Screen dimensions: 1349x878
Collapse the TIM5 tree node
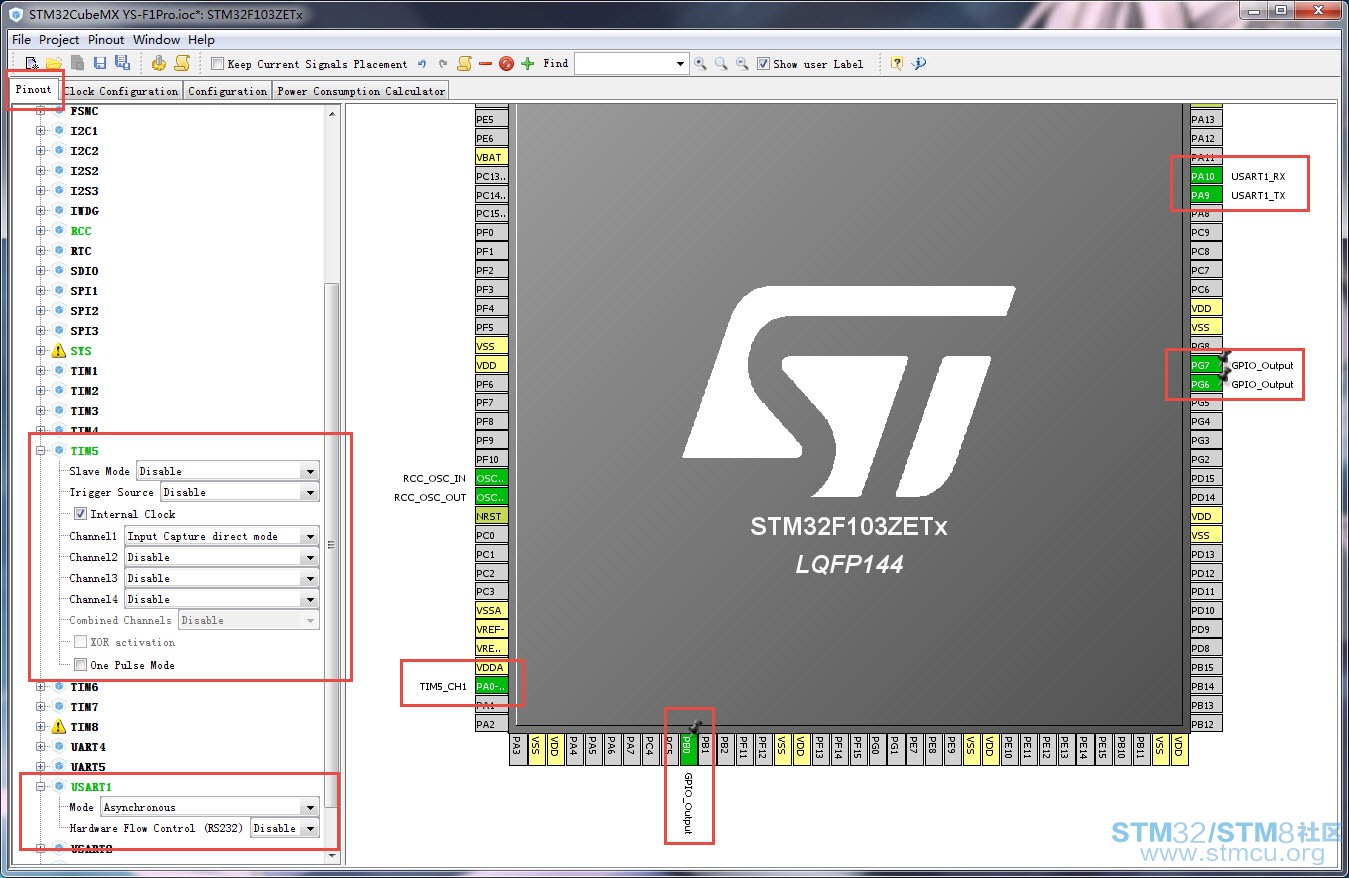pos(41,451)
